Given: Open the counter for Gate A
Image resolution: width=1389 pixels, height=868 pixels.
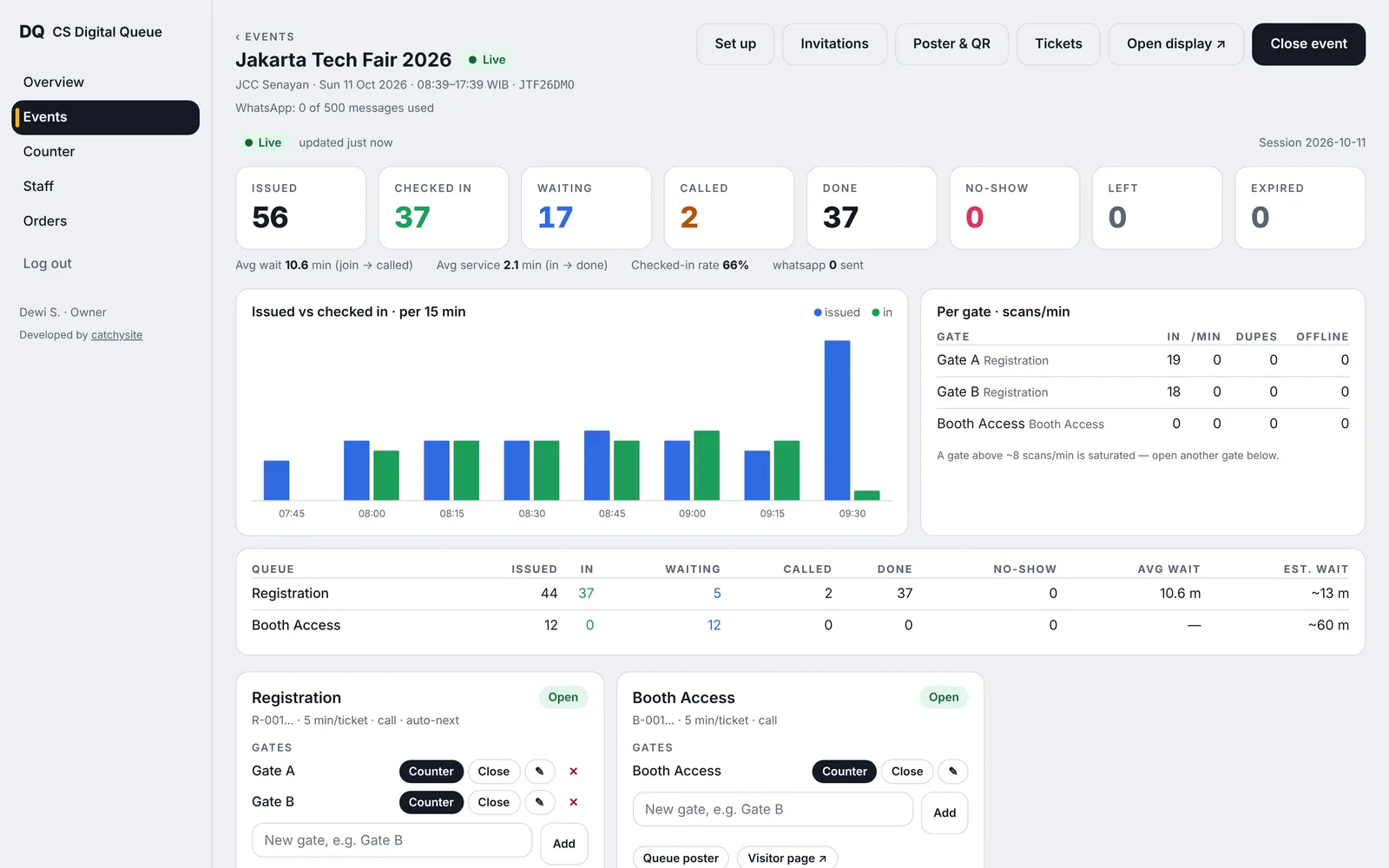Looking at the screenshot, I should pos(431,772).
